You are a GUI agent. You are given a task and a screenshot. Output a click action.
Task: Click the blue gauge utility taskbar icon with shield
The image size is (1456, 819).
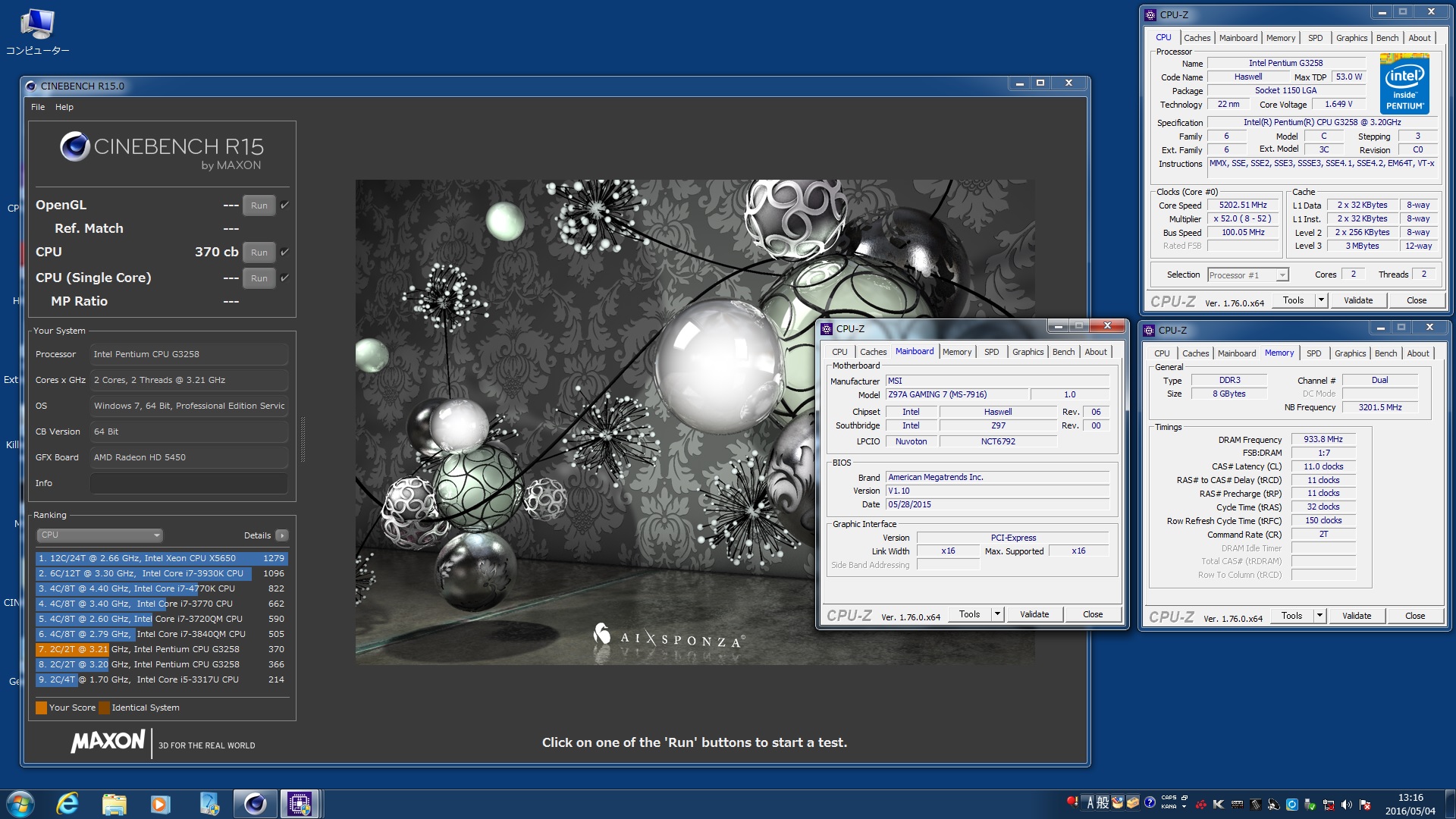(x=209, y=804)
